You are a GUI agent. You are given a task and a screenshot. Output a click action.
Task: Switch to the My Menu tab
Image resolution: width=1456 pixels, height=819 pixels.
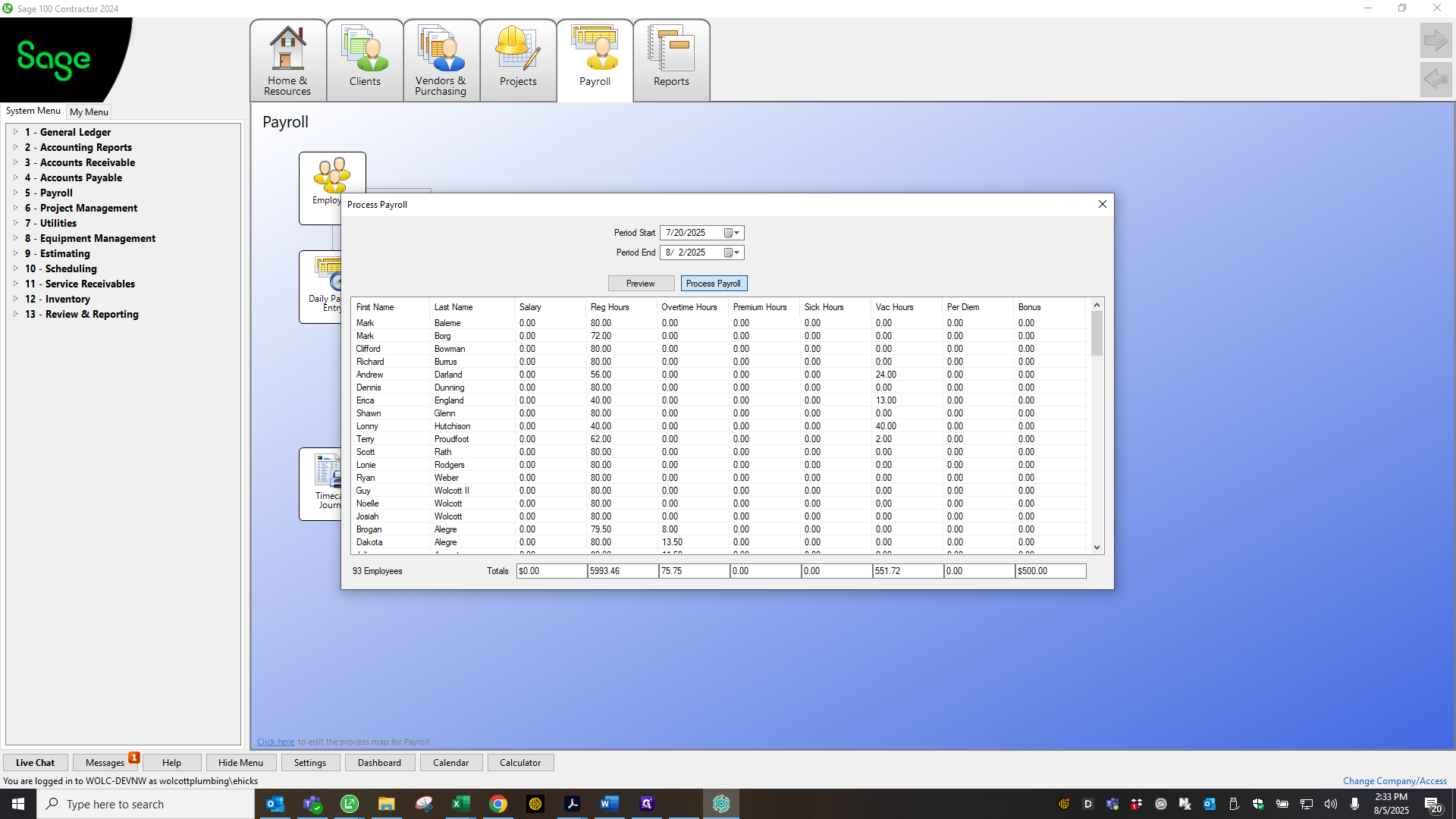point(89,111)
